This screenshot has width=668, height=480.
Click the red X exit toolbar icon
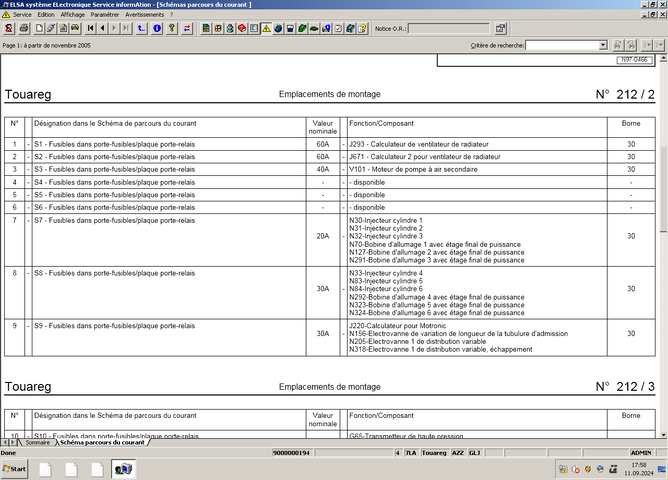click(9, 29)
